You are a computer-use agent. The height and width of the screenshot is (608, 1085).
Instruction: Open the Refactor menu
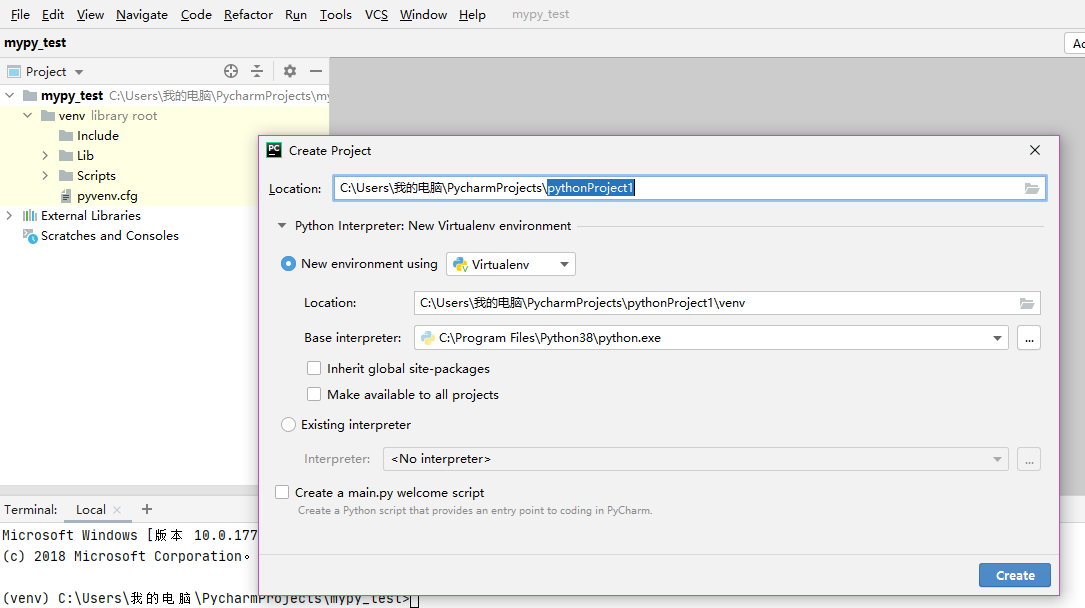[248, 15]
